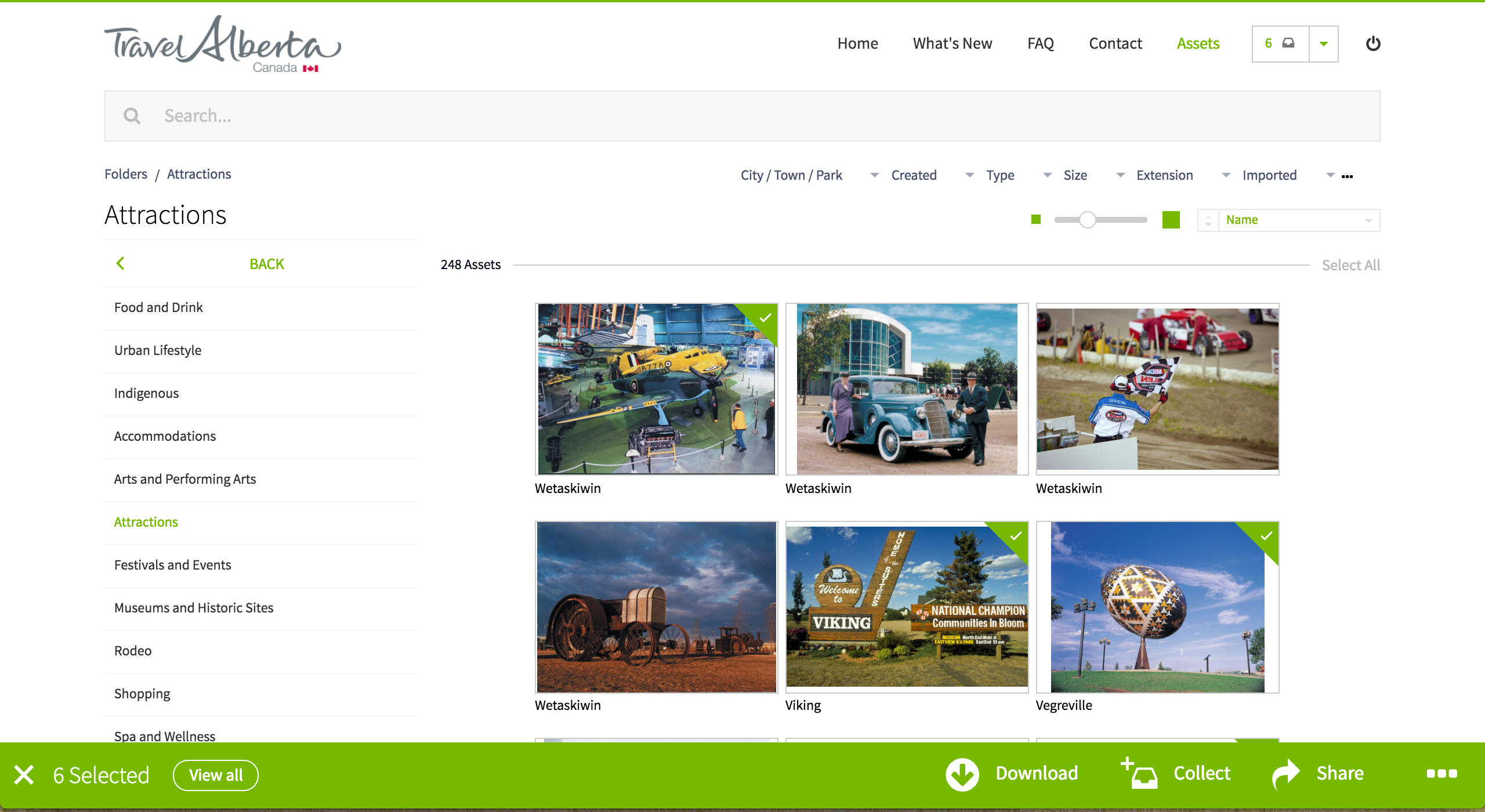The image size is (1485, 812).
Task: Click the Collect tray icon
Action: pos(1140,774)
